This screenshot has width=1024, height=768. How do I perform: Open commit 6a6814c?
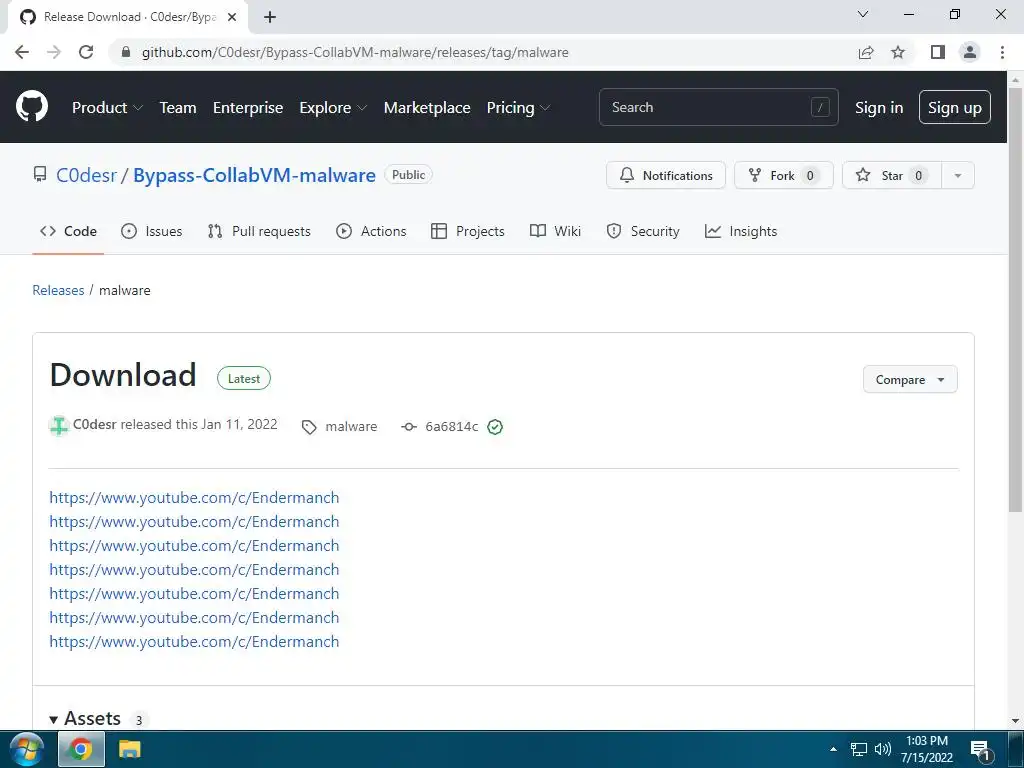440,426
